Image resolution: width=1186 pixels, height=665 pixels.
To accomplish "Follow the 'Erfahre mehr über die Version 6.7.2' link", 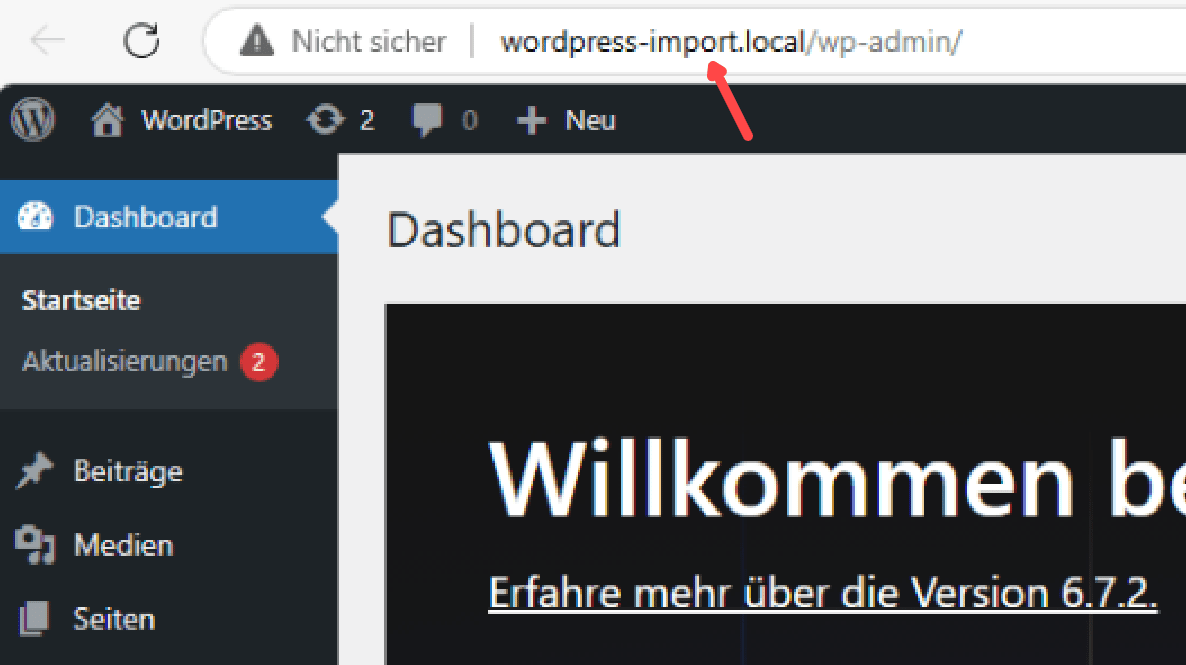I will (x=822, y=593).
